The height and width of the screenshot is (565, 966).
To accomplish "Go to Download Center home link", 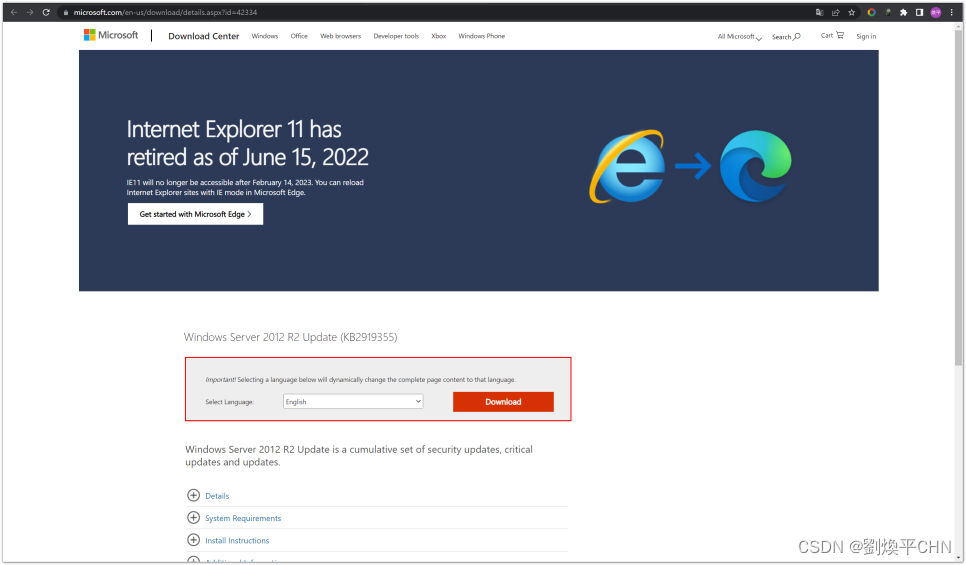I will (x=203, y=36).
